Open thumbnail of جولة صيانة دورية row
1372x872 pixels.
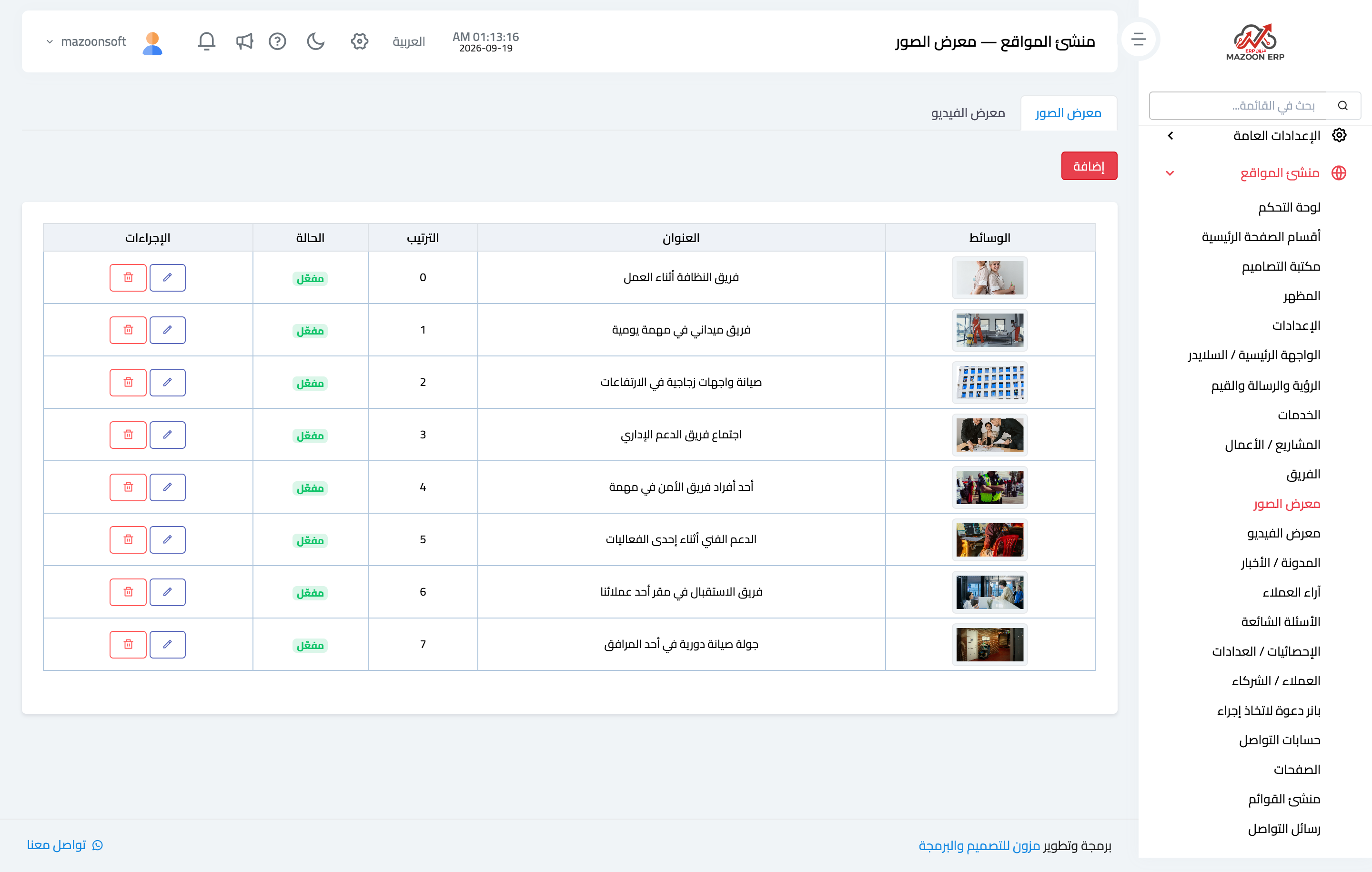(989, 645)
